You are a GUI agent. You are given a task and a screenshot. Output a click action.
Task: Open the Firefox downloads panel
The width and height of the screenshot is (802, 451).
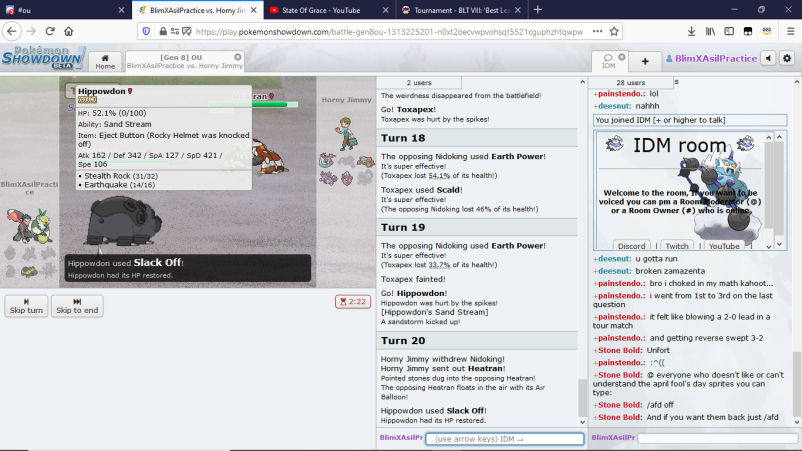(692, 31)
